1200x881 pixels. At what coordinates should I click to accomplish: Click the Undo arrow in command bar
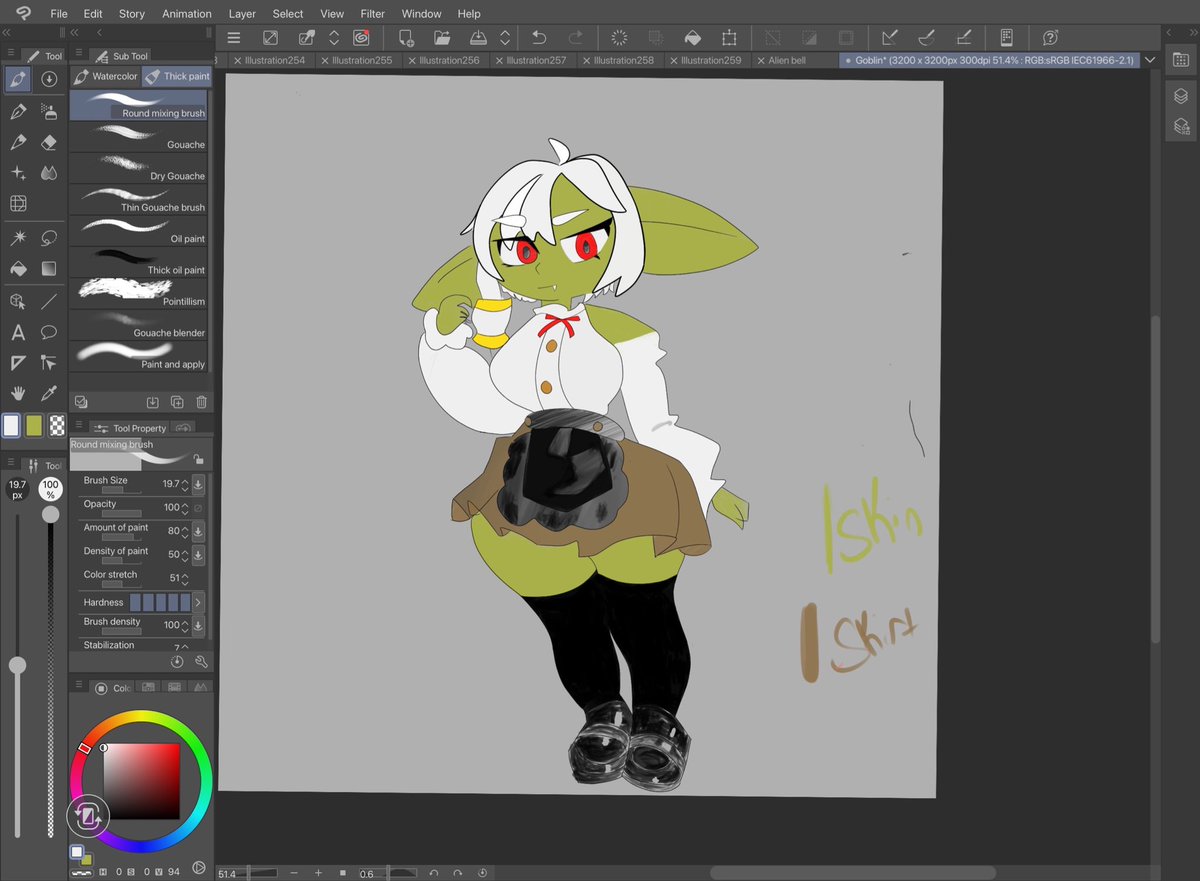point(539,38)
